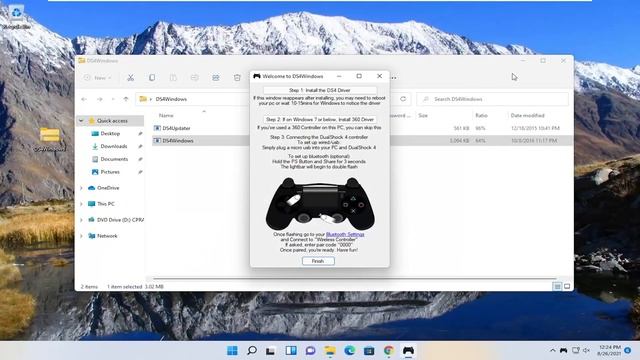Screen dimensions: 640x360
Task: Open File Explorer from taskbar
Action: 330,351
